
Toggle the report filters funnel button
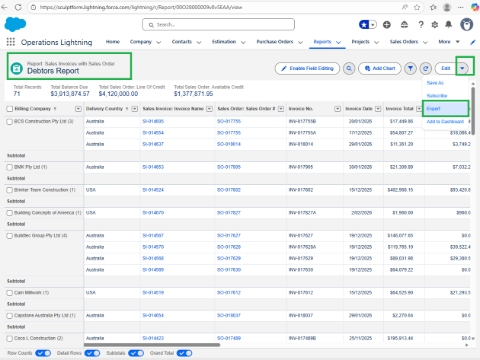point(410,68)
